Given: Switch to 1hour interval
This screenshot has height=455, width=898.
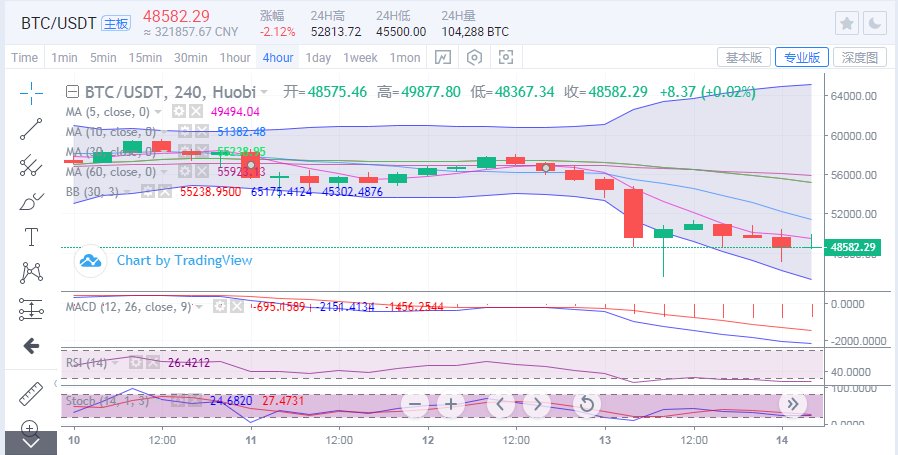Looking at the screenshot, I should point(235,58).
